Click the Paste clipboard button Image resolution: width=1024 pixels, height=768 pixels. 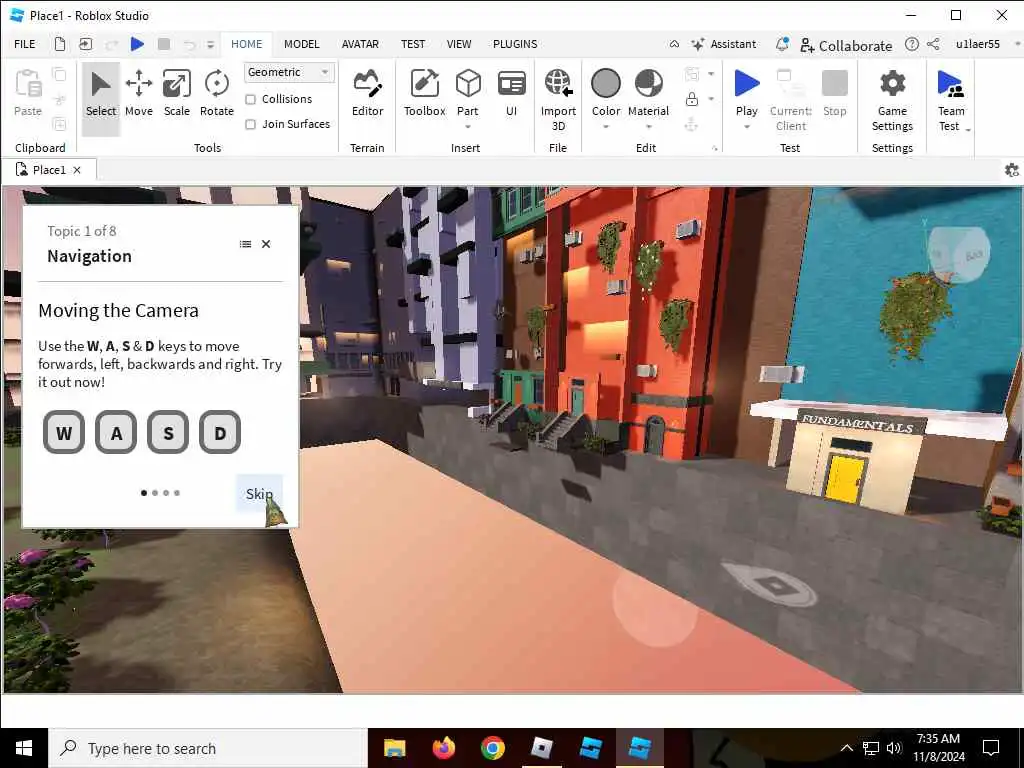pos(28,93)
